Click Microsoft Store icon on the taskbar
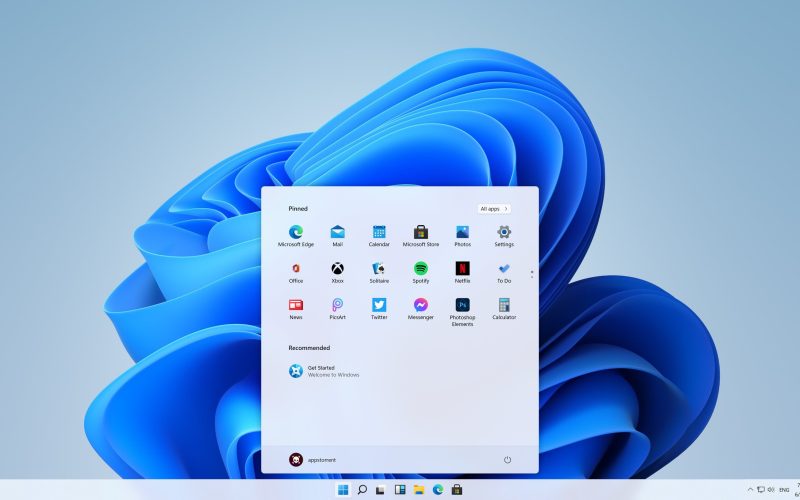The height and width of the screenshot is (500, 800). (457, 490)
